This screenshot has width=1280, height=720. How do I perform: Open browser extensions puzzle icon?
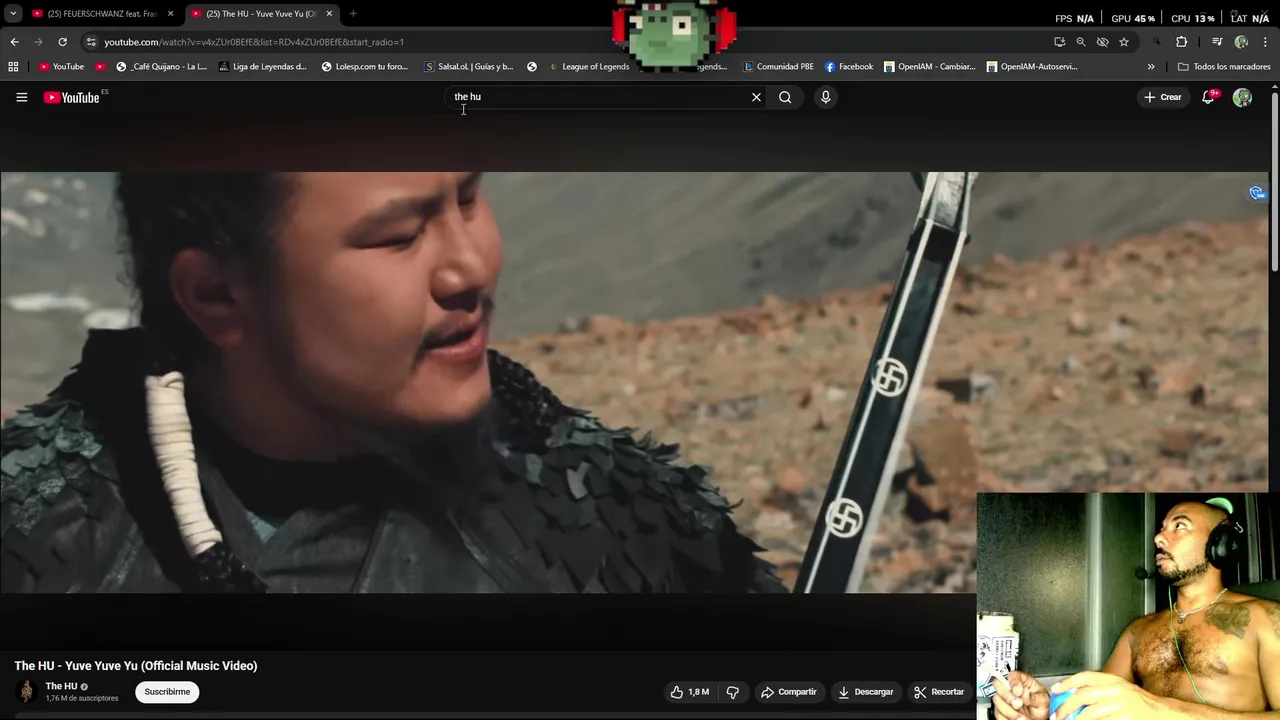[x=1181, y=42]
